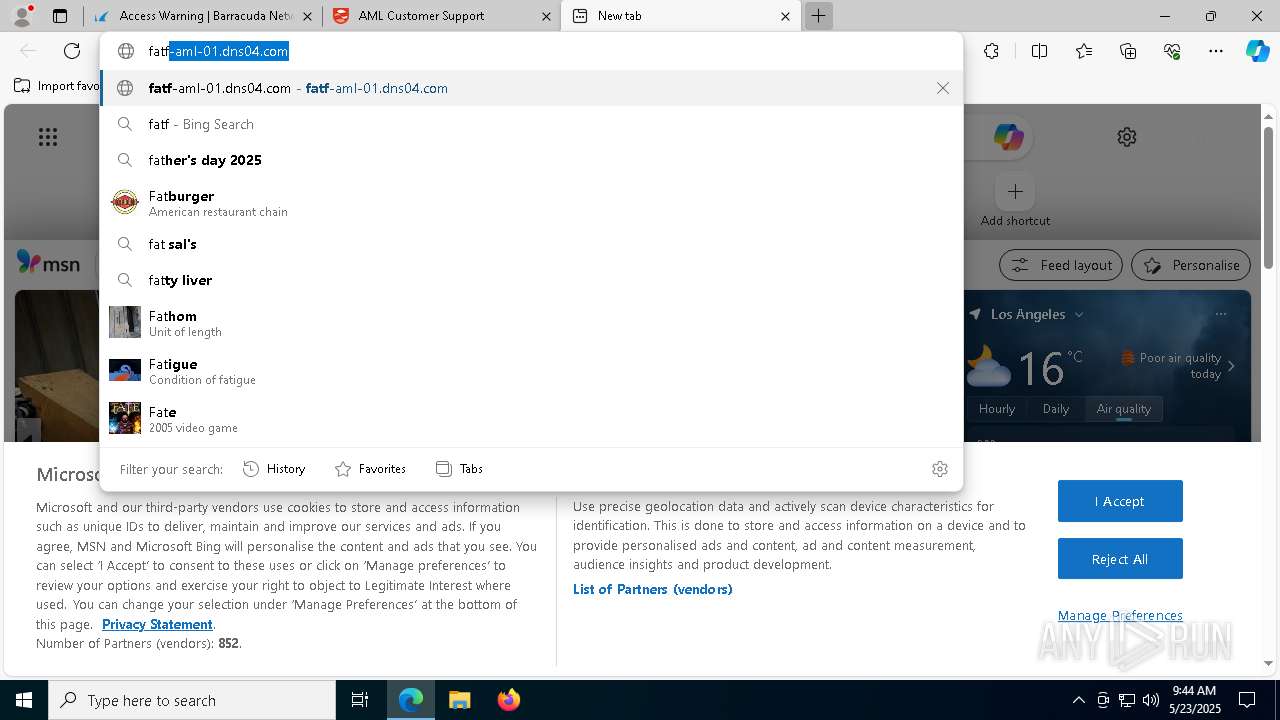This screenshot has height=720, width=1280.
Task: Choose "fatty liver" suggestion
Action: coord(531,280)
